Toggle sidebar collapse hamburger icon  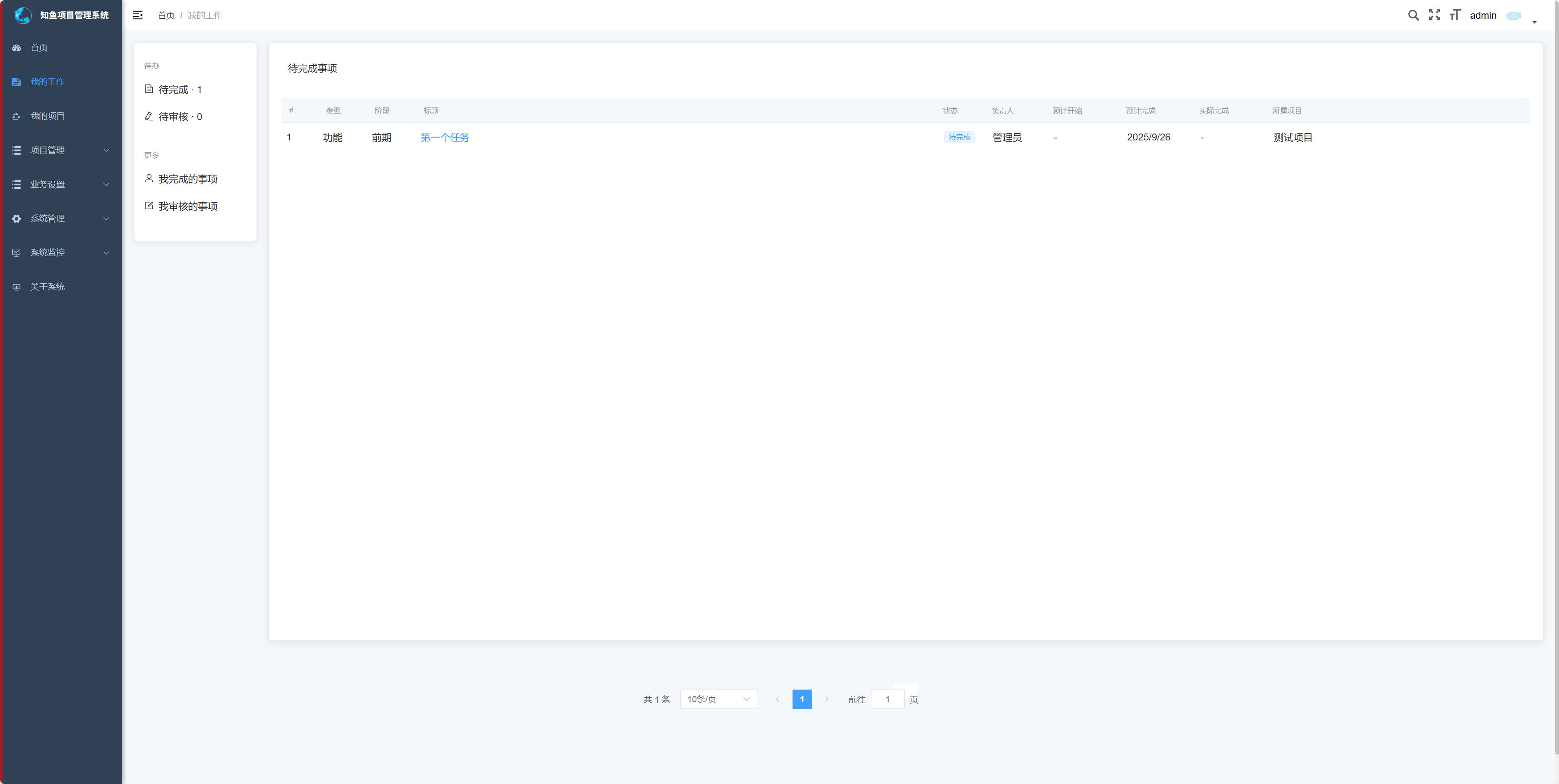(x=137, y=15)
